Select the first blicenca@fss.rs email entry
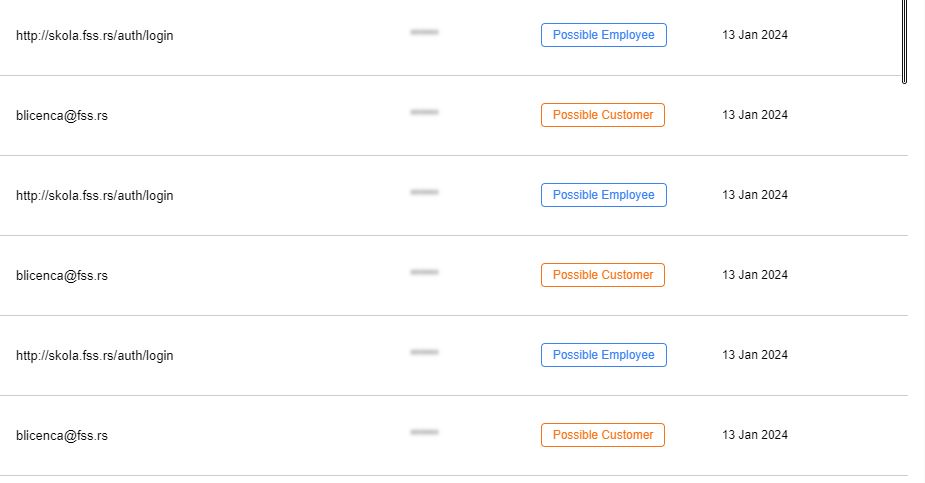Screen dimensions: 925x483 (x=62, y=116)
